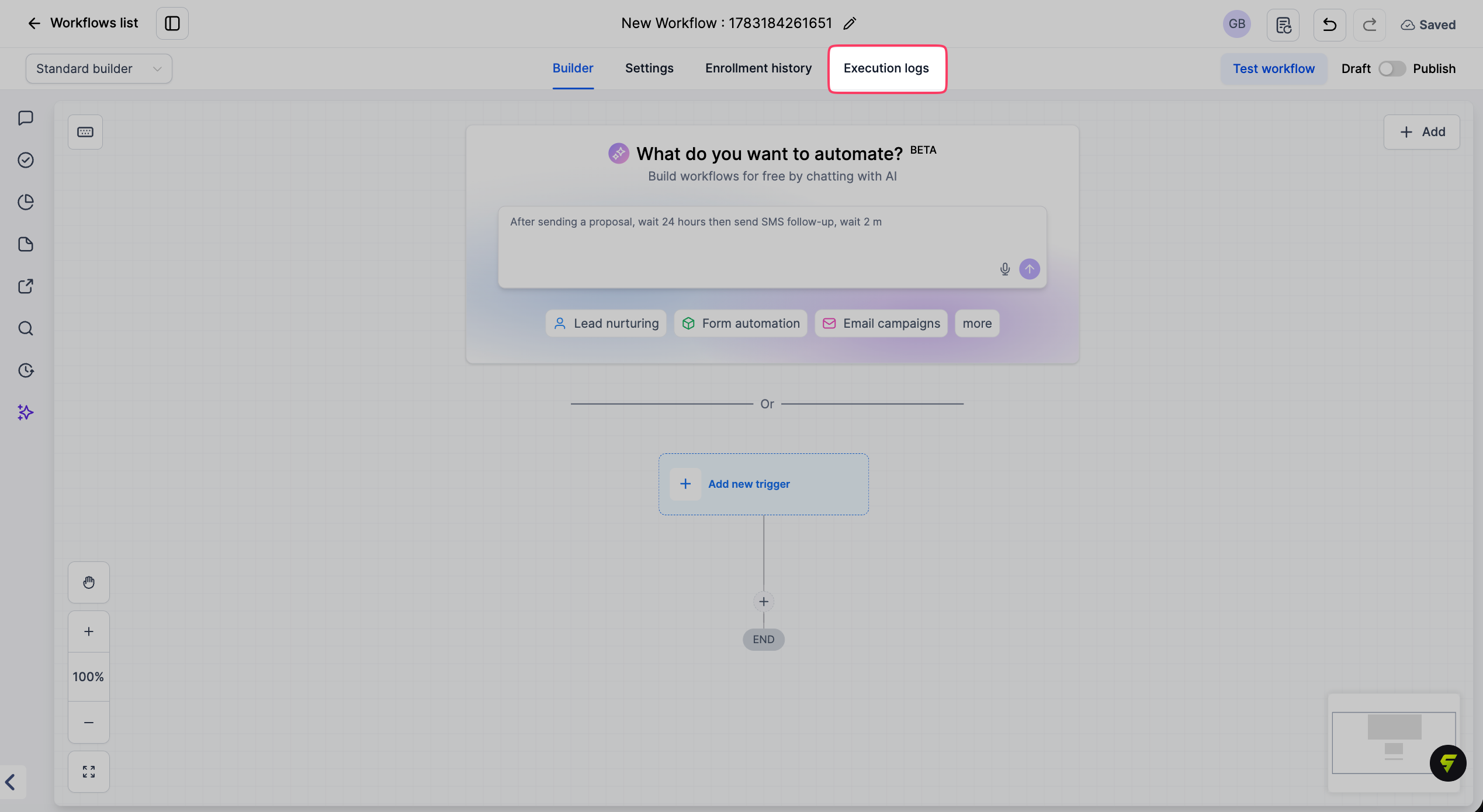
Task: Open the history clock sidebar icon
Action: pos(26,370)
